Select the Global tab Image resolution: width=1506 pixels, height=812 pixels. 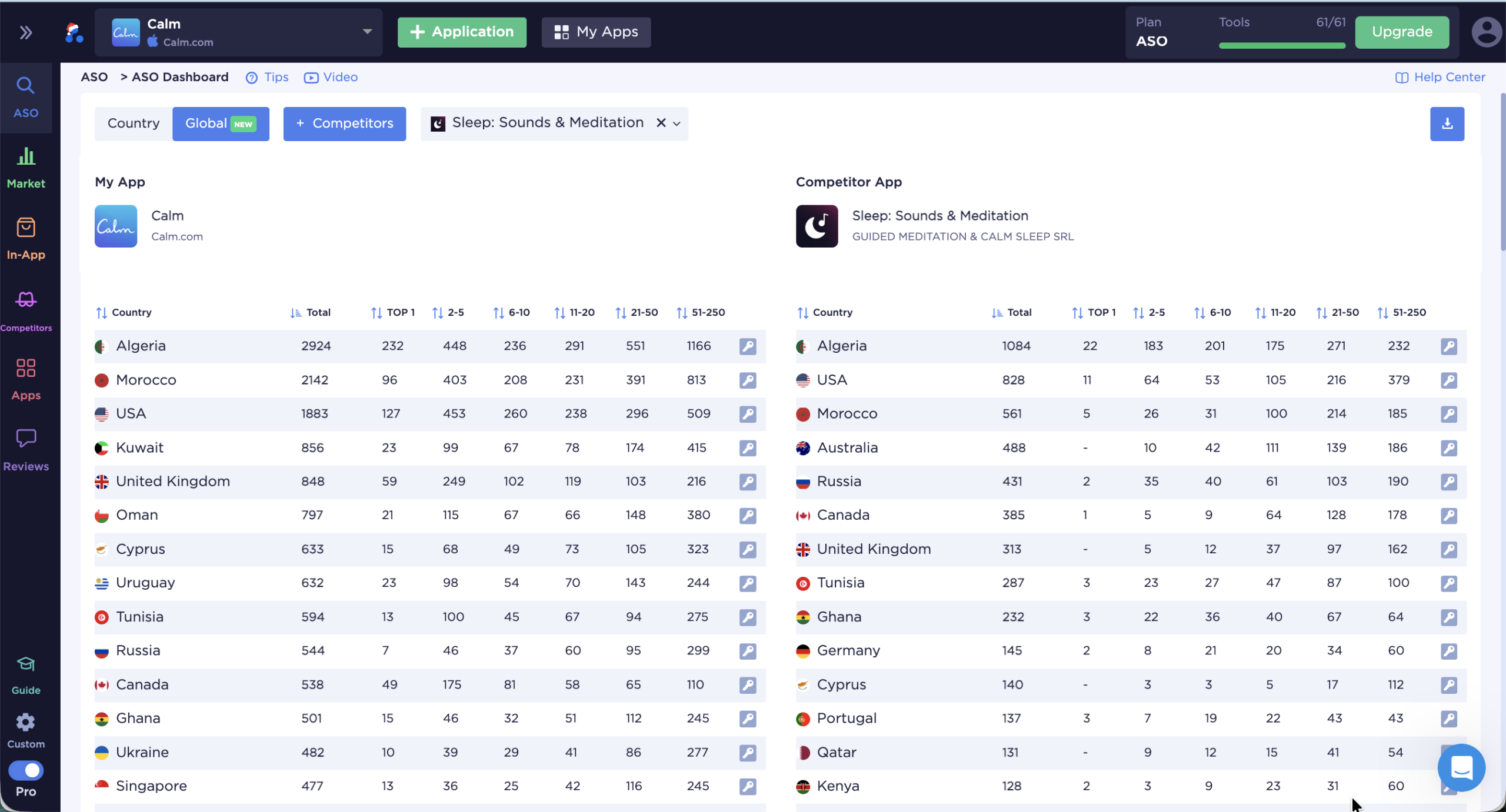220,123
